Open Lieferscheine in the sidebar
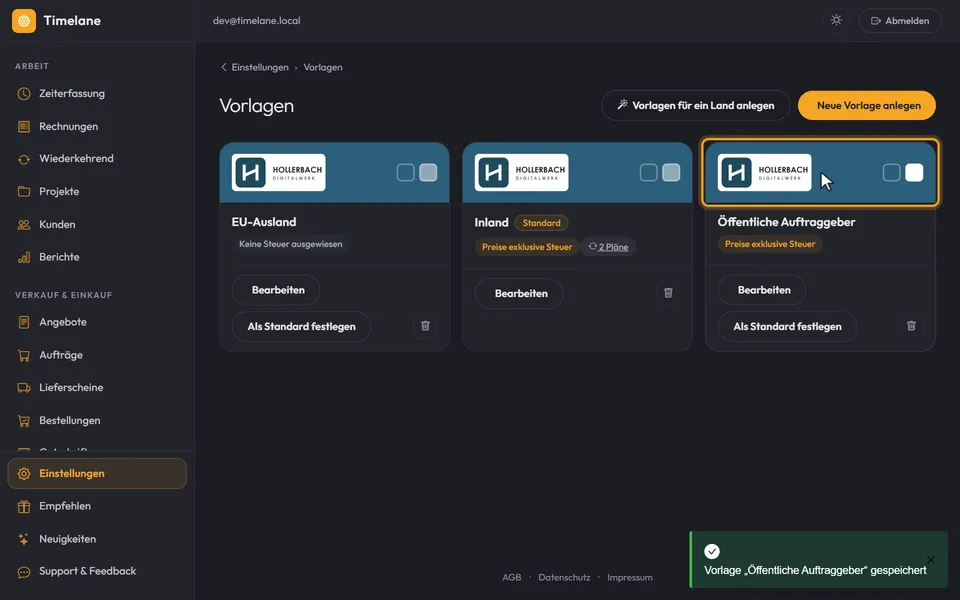The height and width of the screenshot is (600, 960). tap(97, 388)
